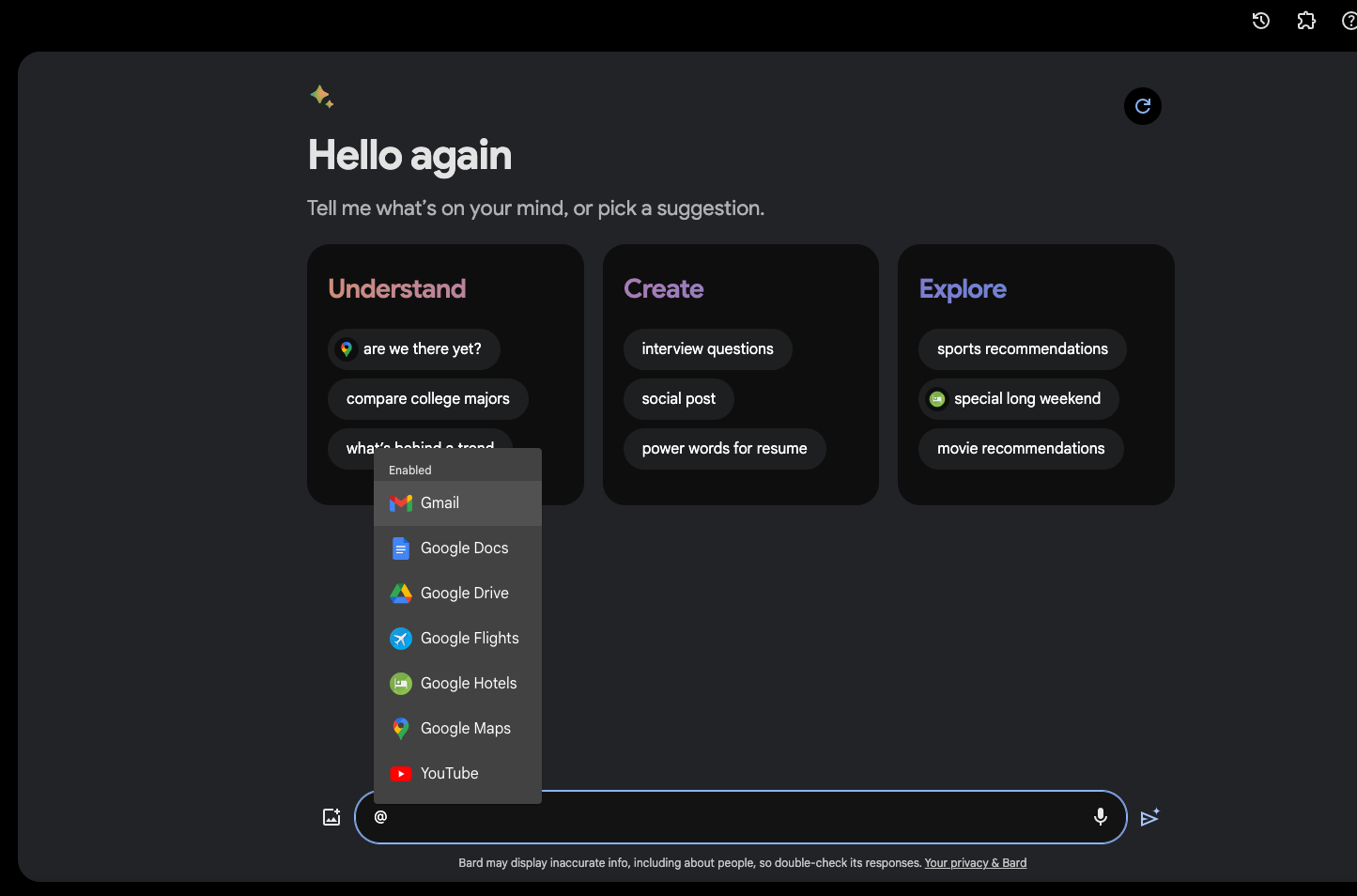Click the Google Docs document icon
Image resolution: width=1357 pixels, height=896 pixels.
[401, 548]
